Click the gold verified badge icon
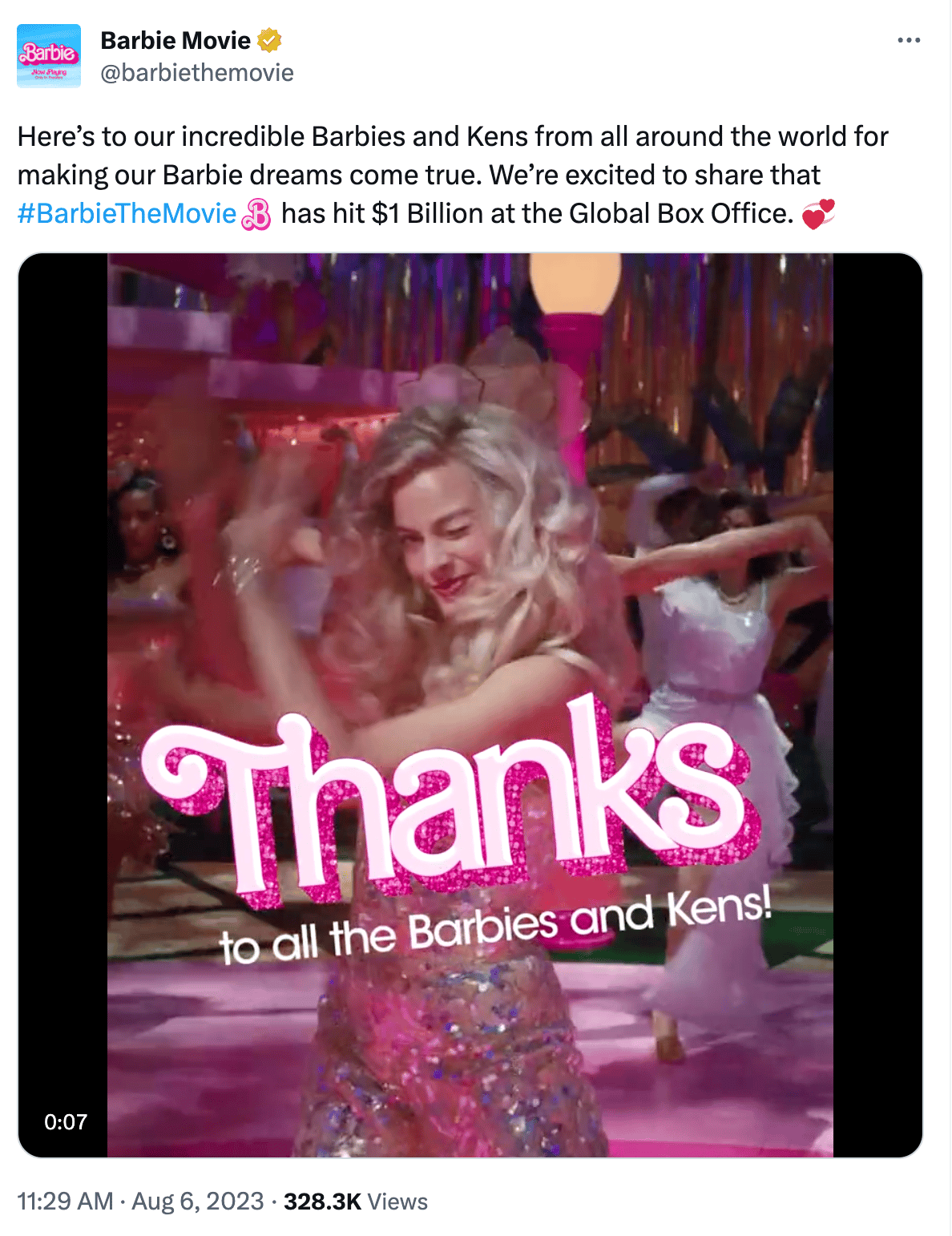This screenshot has width=952, height=1236. [269, 40]
